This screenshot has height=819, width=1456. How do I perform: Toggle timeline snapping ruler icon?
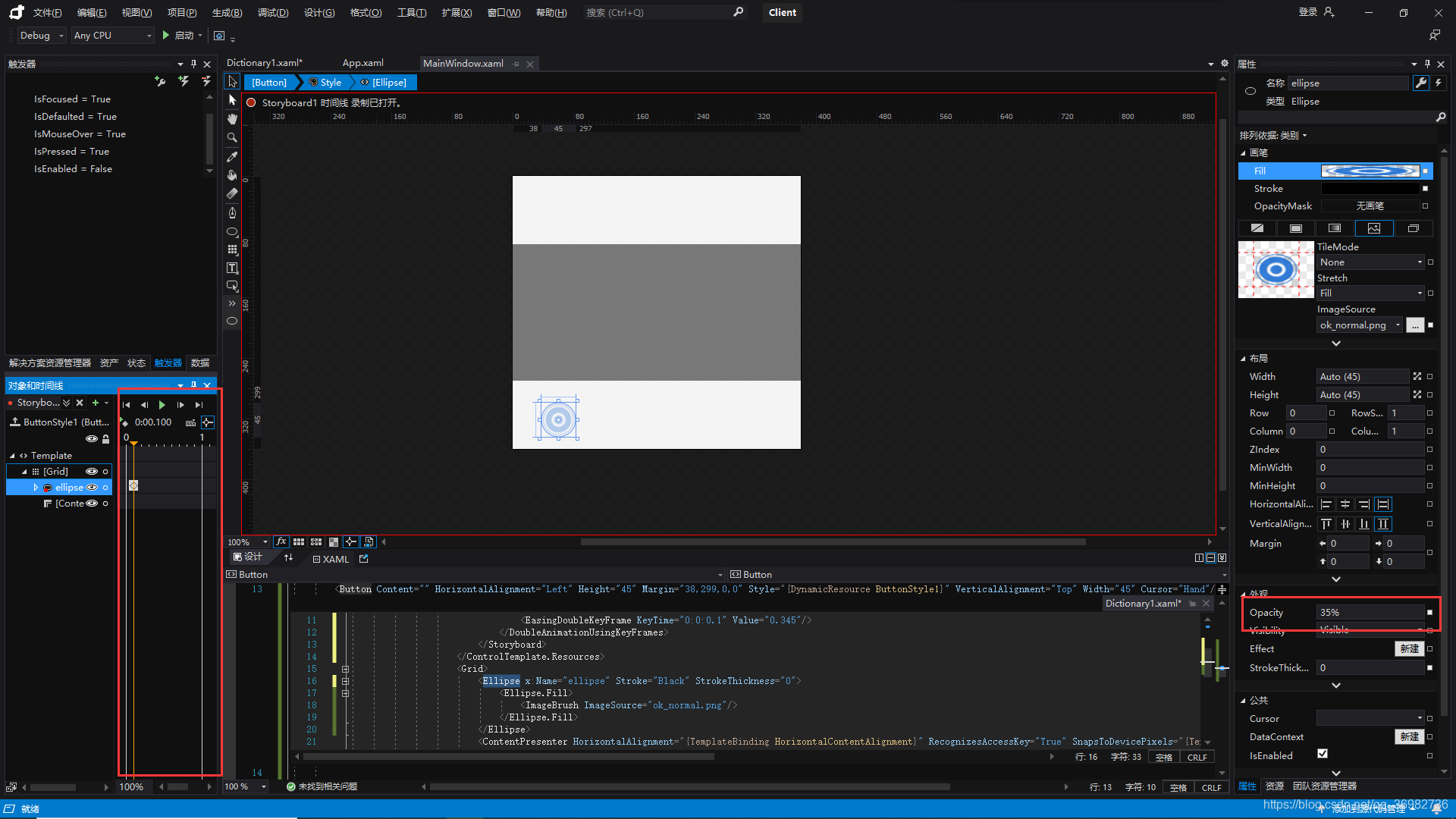click(190, 422)
